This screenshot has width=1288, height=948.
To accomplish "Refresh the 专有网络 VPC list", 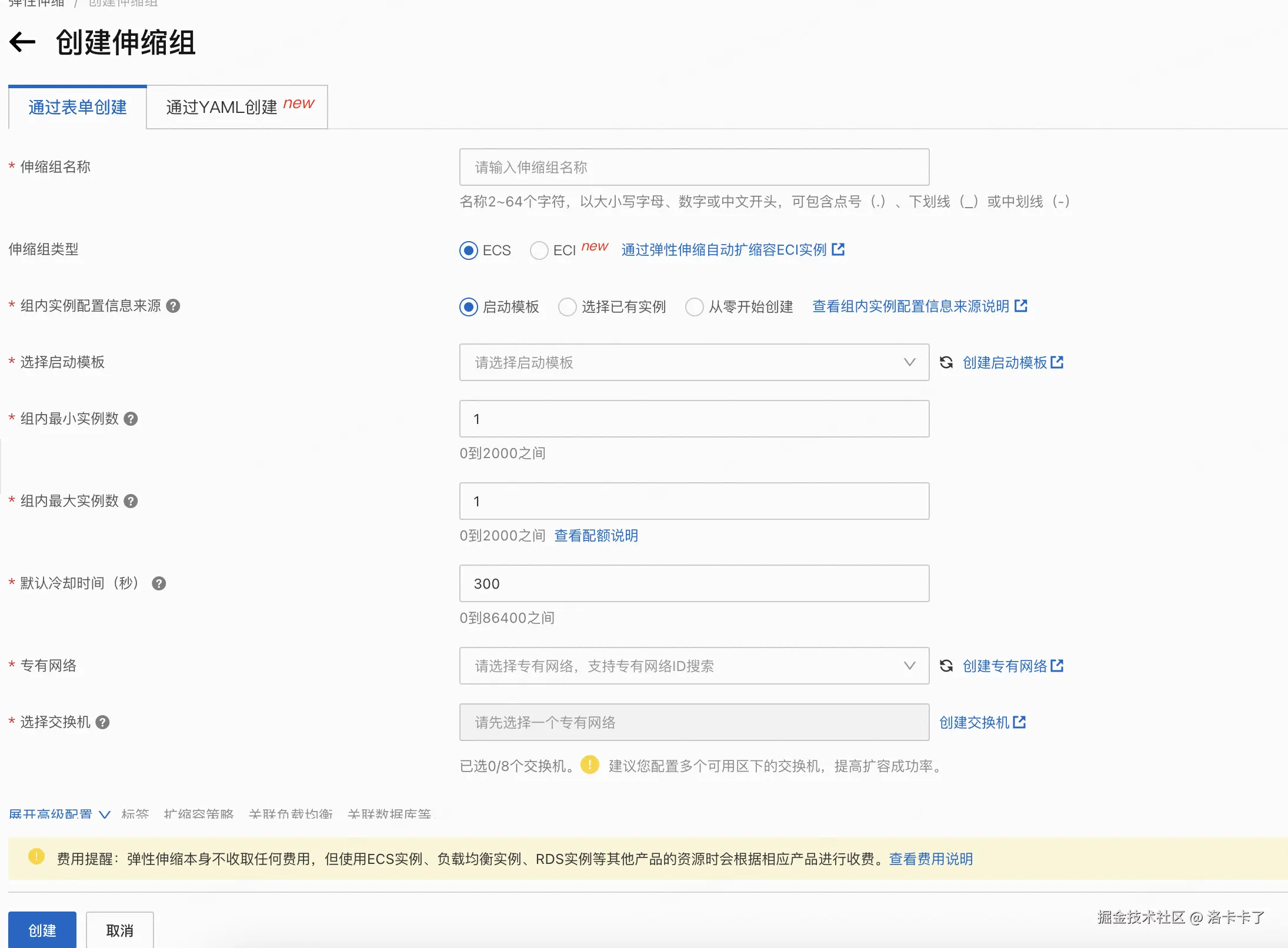I will tap(946, 666).
